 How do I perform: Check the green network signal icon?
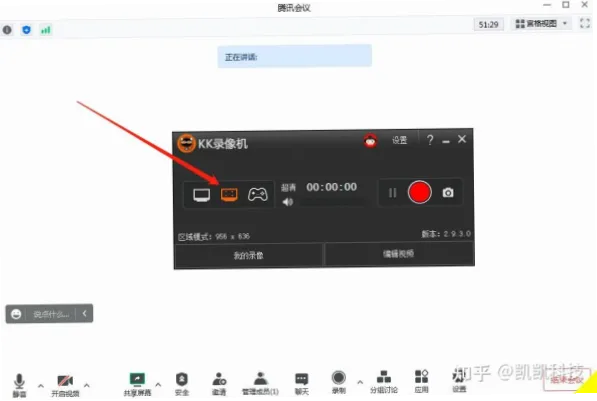[x=46, y=30]
